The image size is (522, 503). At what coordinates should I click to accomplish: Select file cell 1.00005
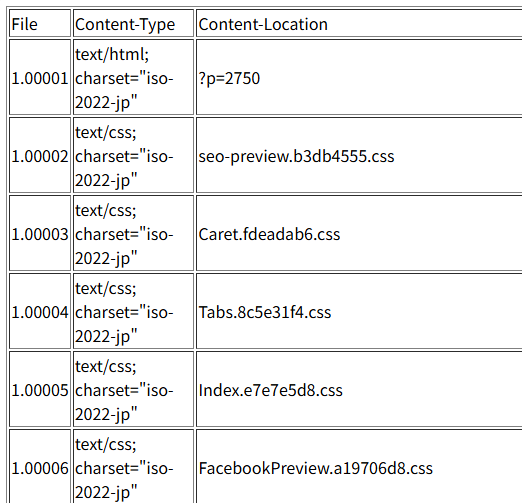tap(40, 389)
